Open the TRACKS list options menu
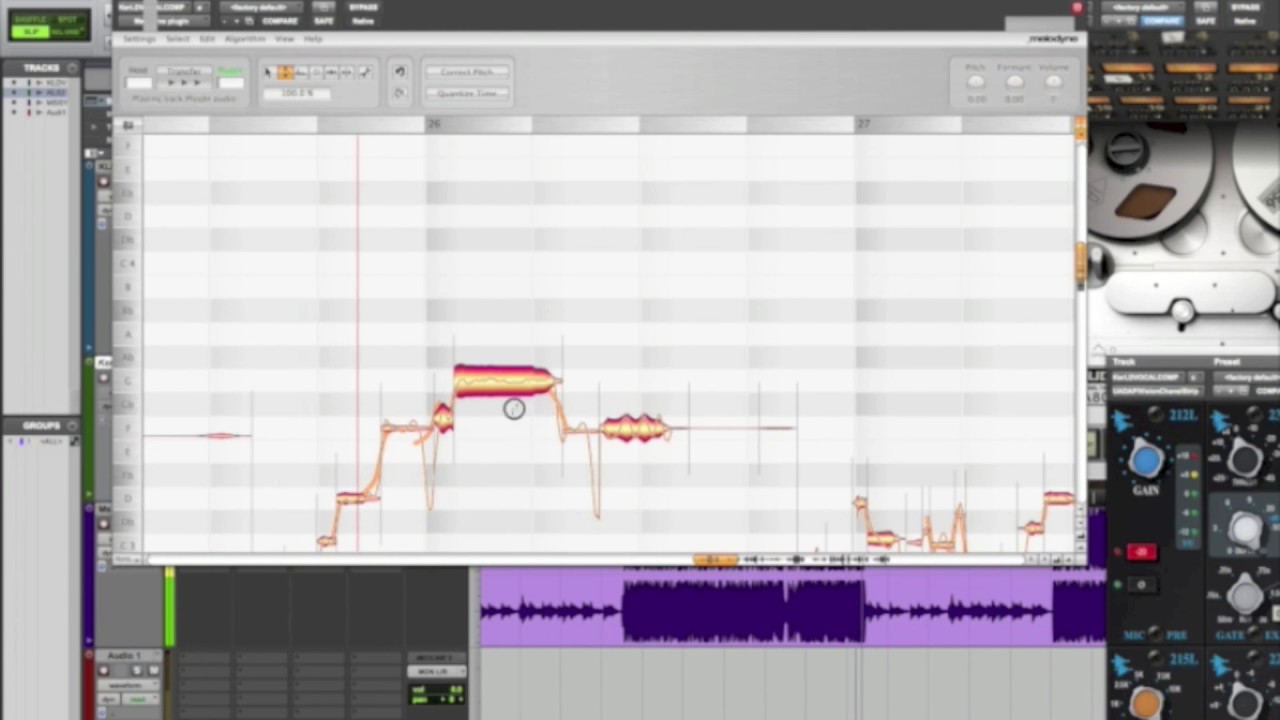The image size is (1280, 720). point(71,67)
